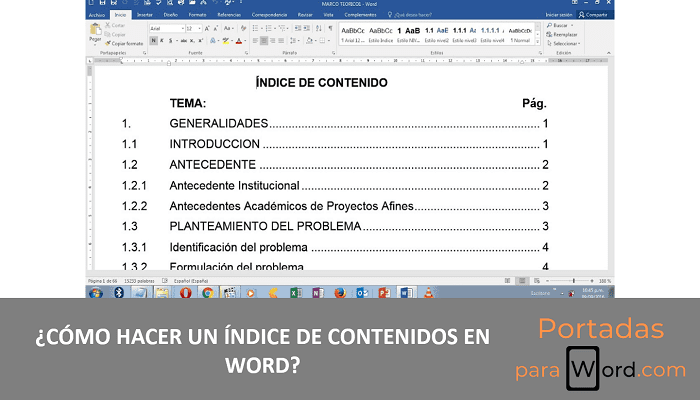Click Iniciar sesión link
The image size is (700, 400).
tap(559, 15)
